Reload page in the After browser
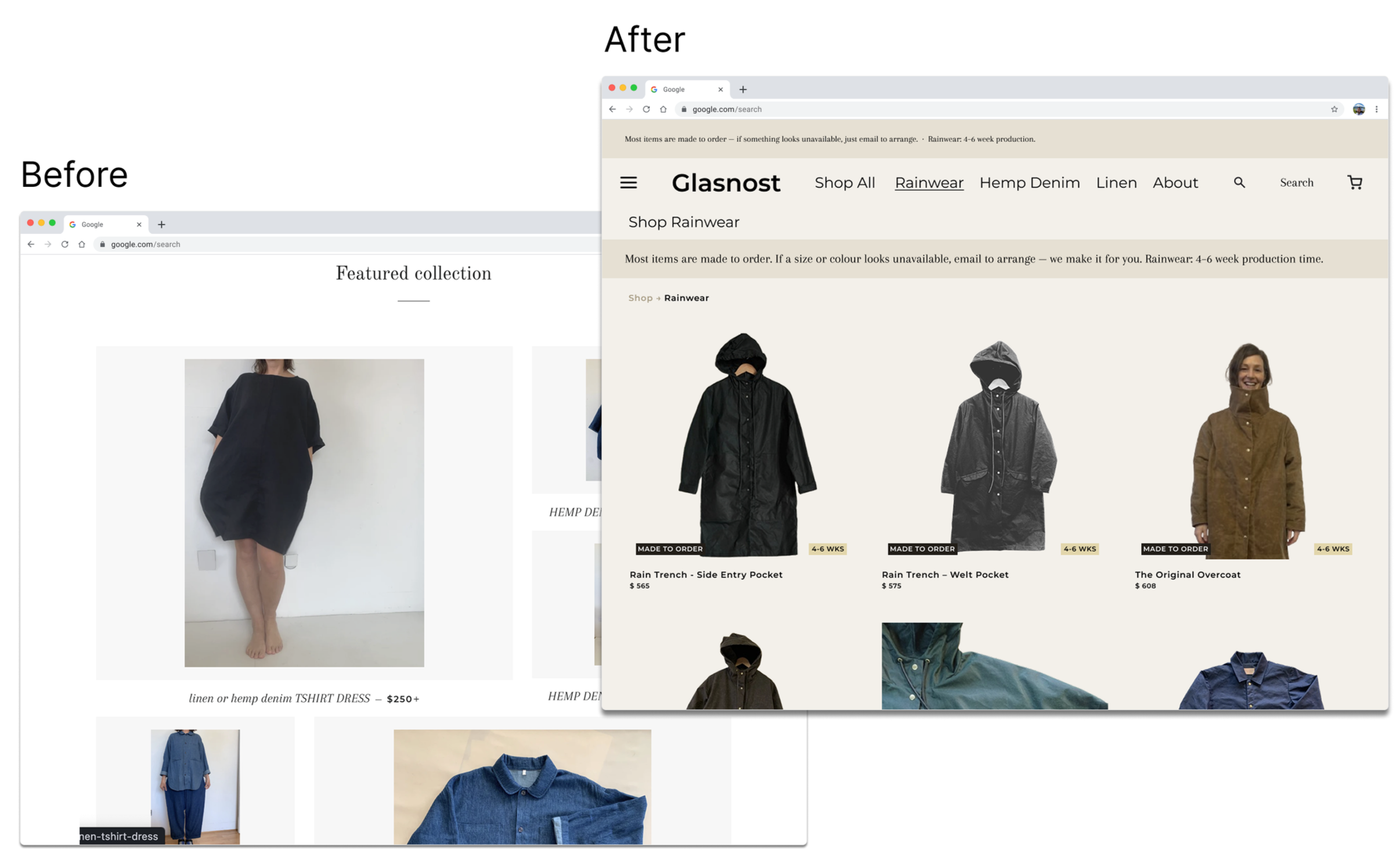 coord(646,109)
